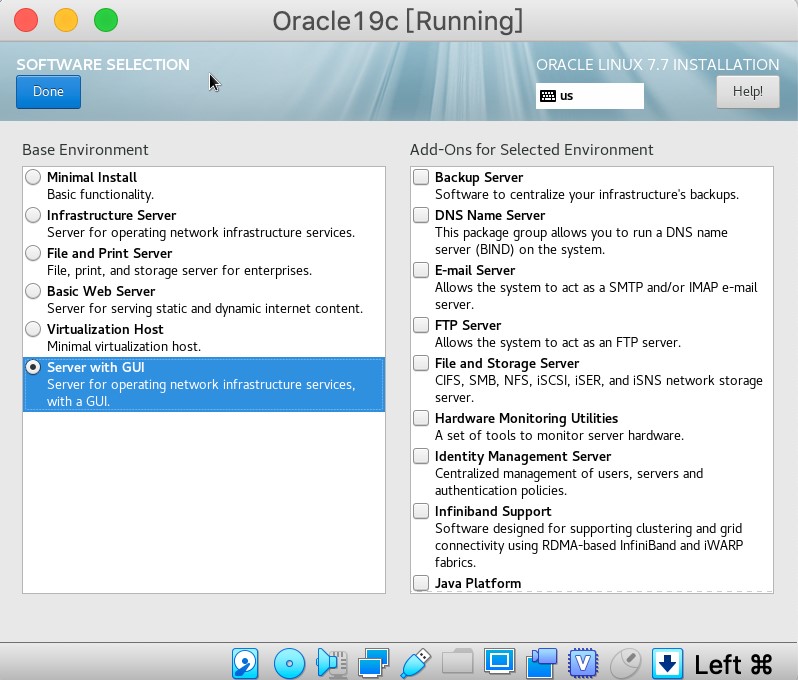This screenshot has height=680, width=798.
Task: Click 'Minimal virtualization host.' description
Action: (x=124, y=347)
